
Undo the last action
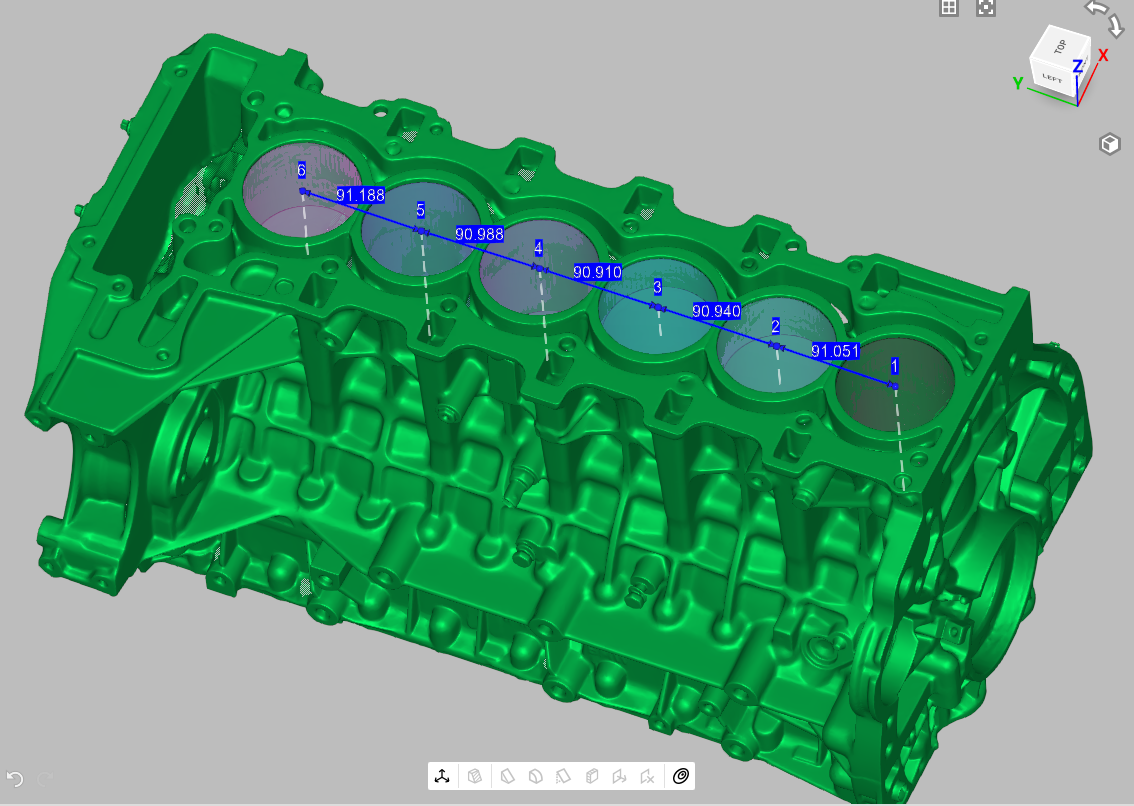pyautogui.click(x=15, y=779)
